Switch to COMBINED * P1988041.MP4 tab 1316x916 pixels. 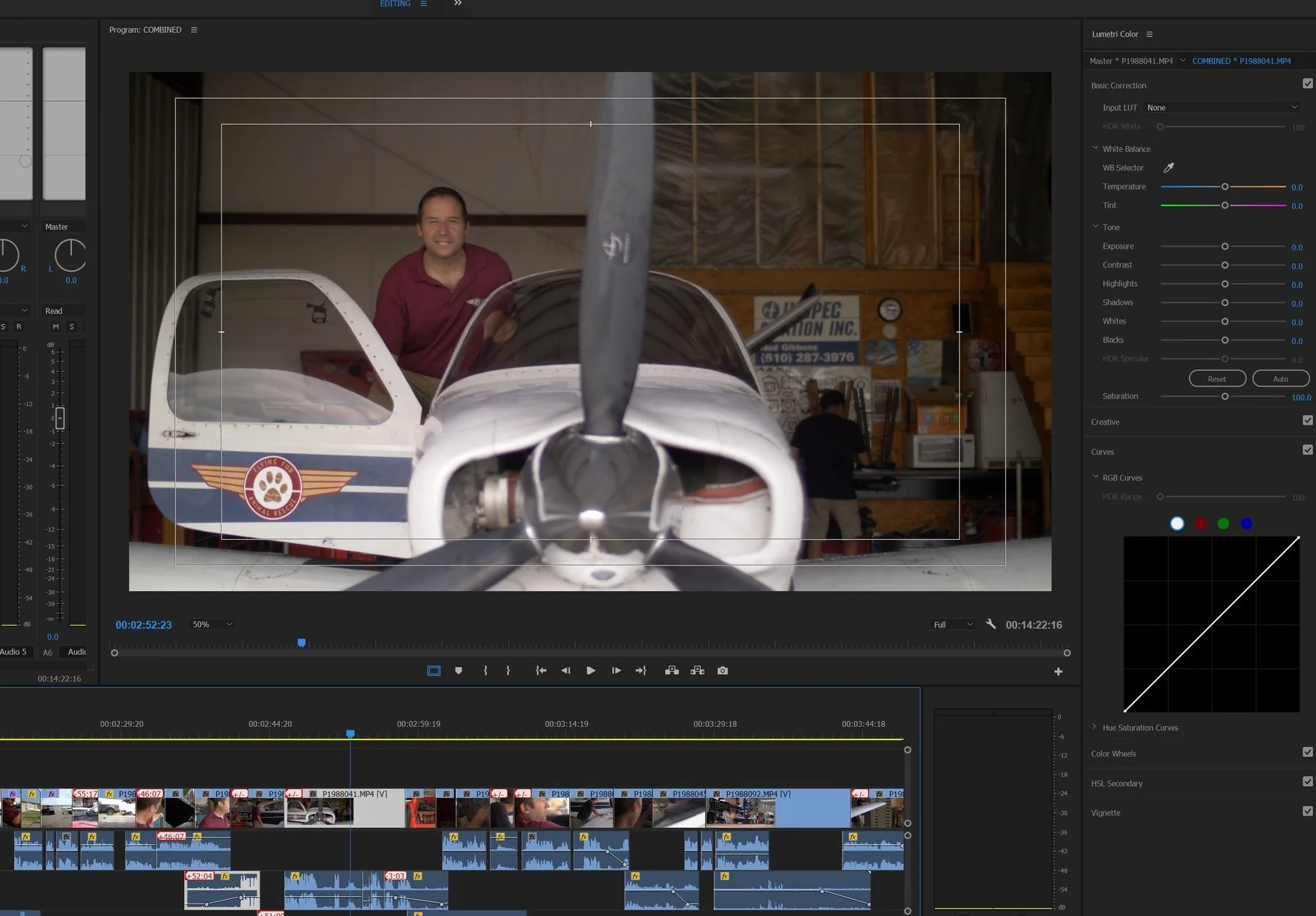point(1242,61)
